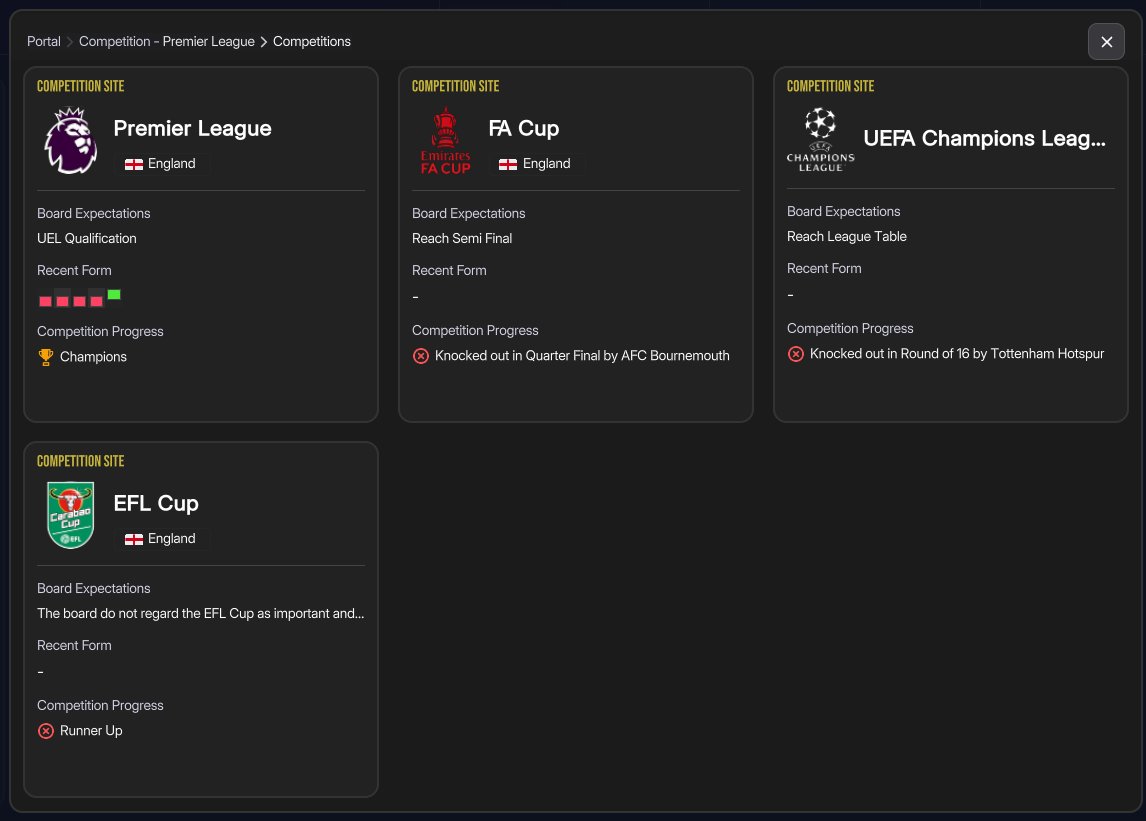Click the gold Champions trophy icon
This screenshot has height=821, width=1146.
(45, 357)
